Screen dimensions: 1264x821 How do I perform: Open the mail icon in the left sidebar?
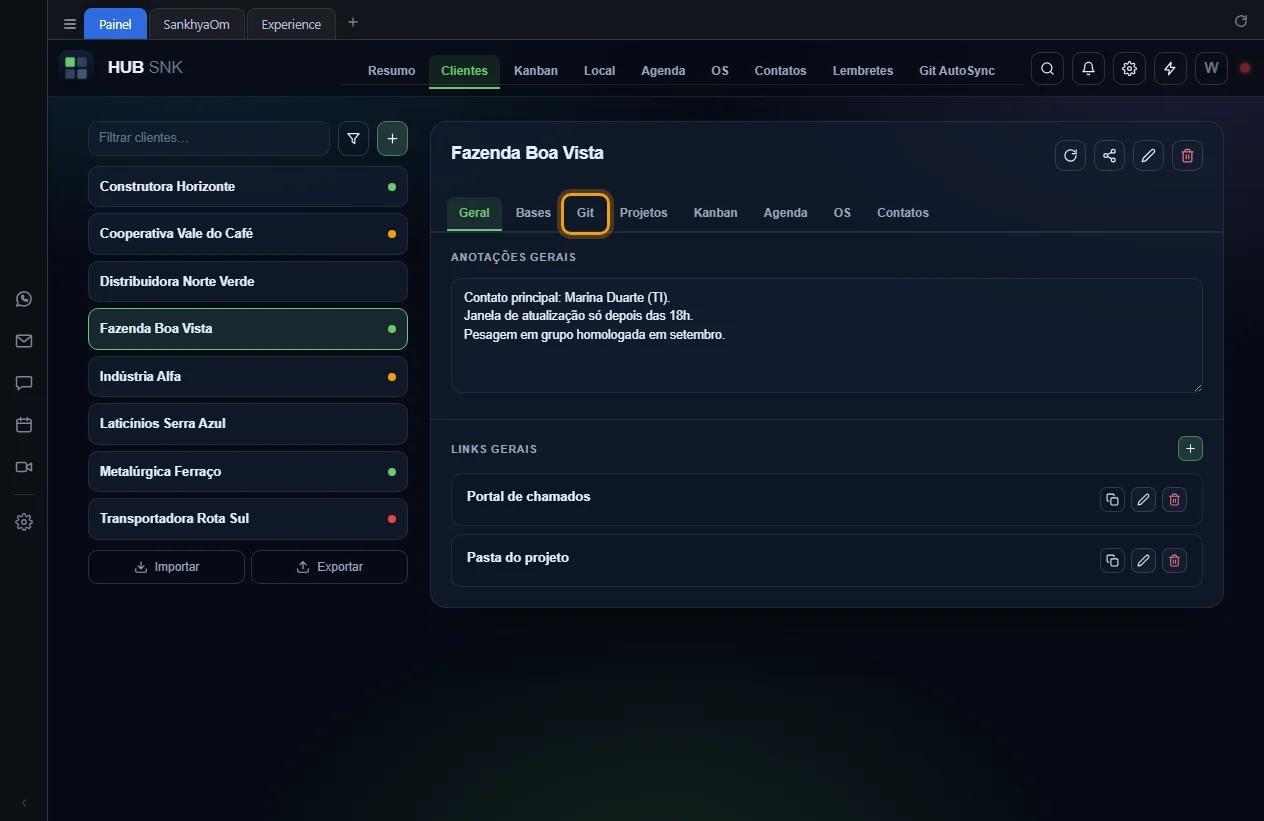24,341
